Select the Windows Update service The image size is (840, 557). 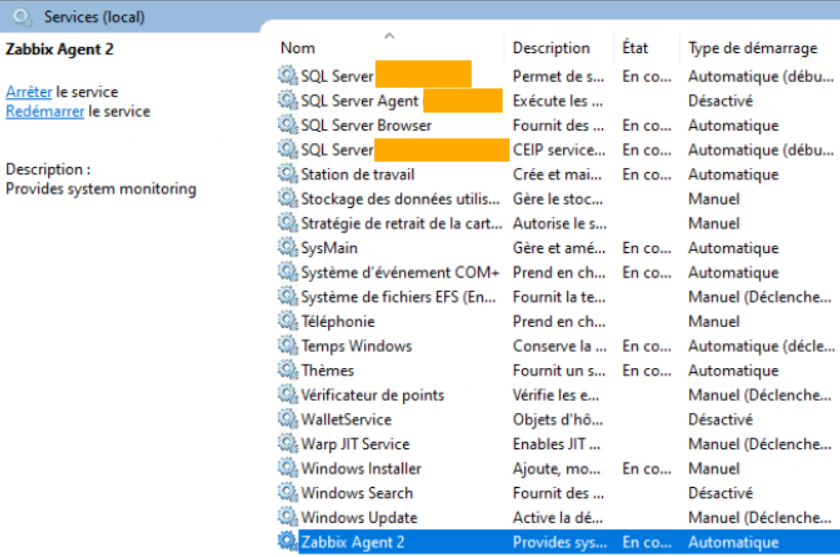[359, 517]
